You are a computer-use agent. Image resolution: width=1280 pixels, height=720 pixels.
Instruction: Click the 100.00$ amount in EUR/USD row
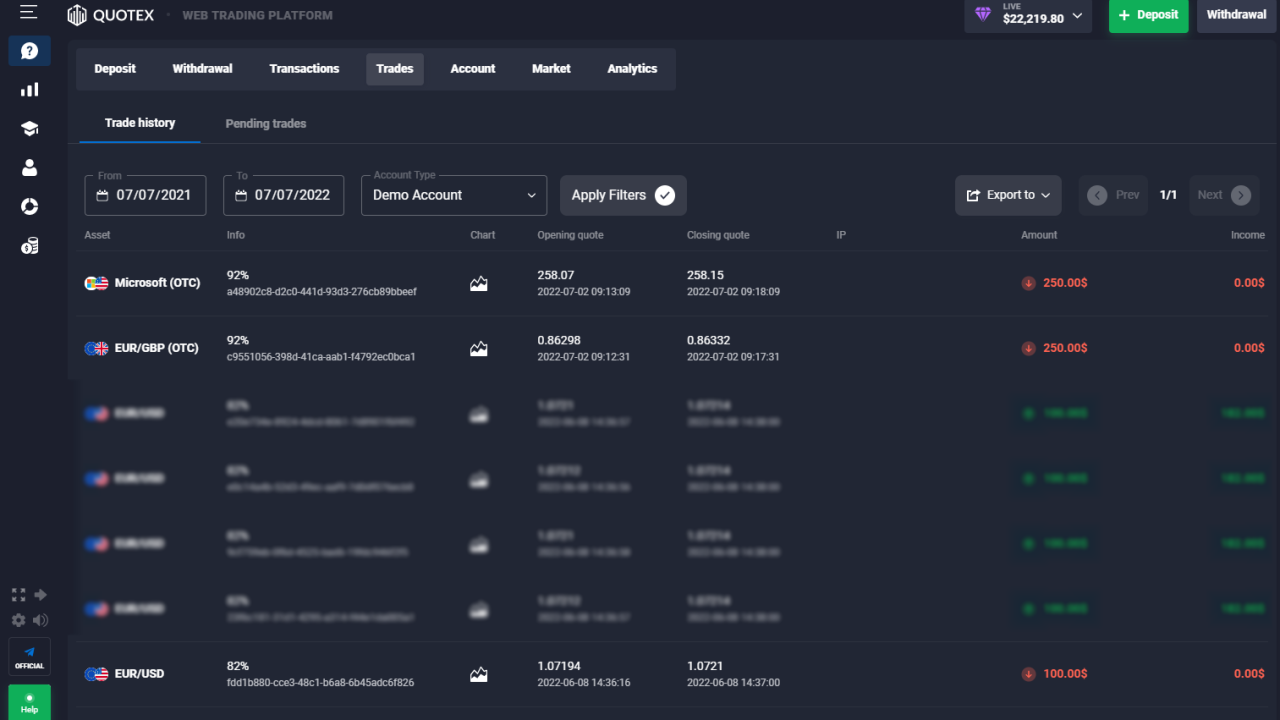(x=1065, y=674)
